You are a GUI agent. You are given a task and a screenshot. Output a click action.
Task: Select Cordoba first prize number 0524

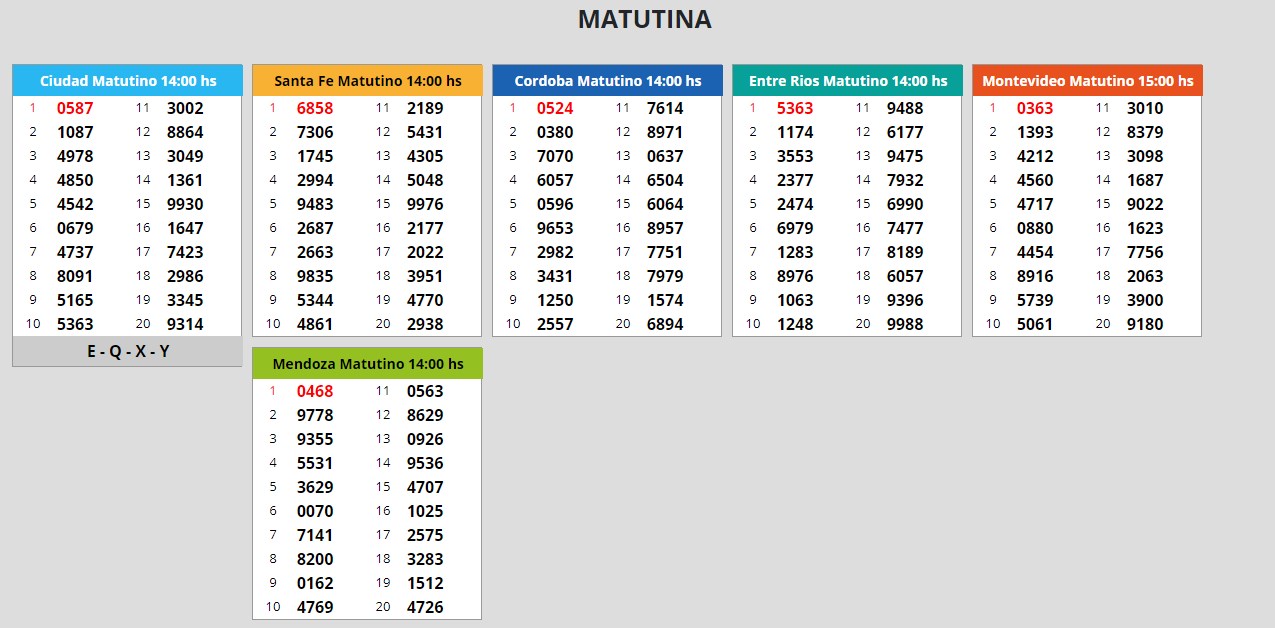[x=555, y=108]
